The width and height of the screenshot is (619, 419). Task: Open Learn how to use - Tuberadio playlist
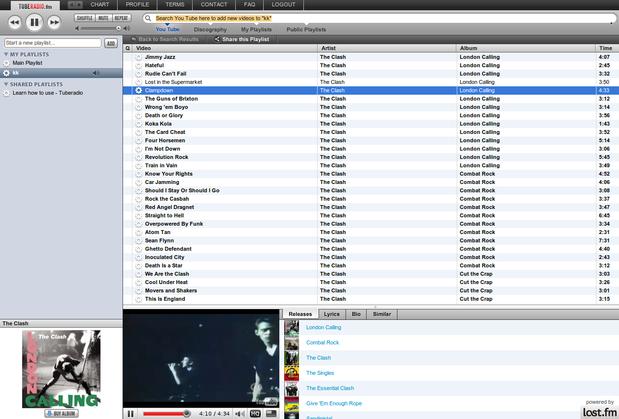(x=47, y=93)
